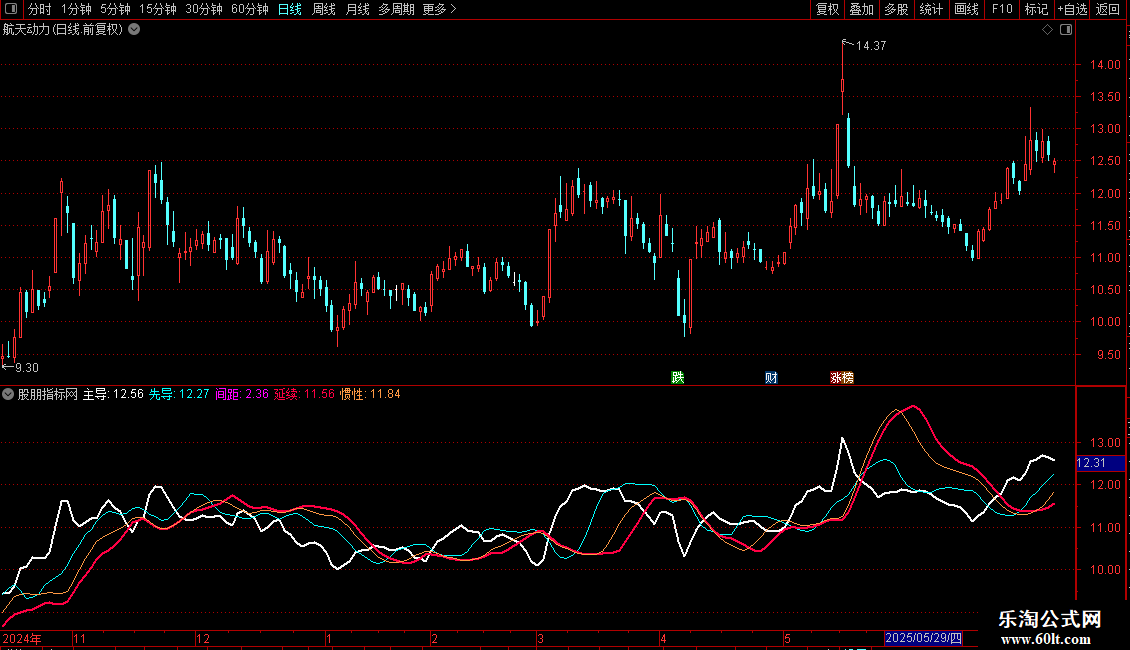The height and width of the screenshot is (650, 1130).
Task: Switch to the 60分钟 period tab
Action: 250,9
